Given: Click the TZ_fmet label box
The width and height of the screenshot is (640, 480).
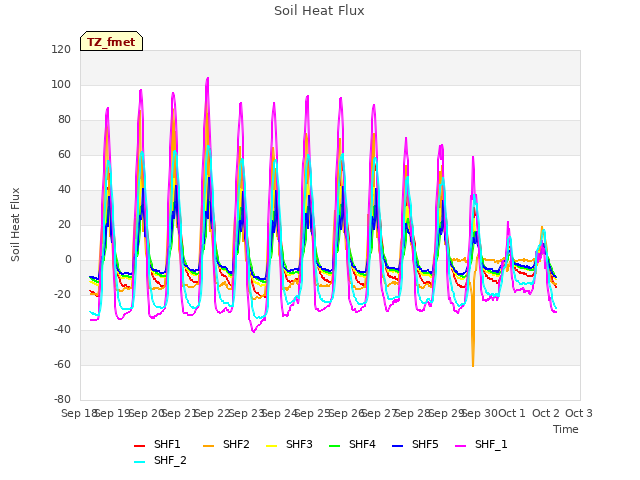Looking at the screenshot, I should click(111, 41).
